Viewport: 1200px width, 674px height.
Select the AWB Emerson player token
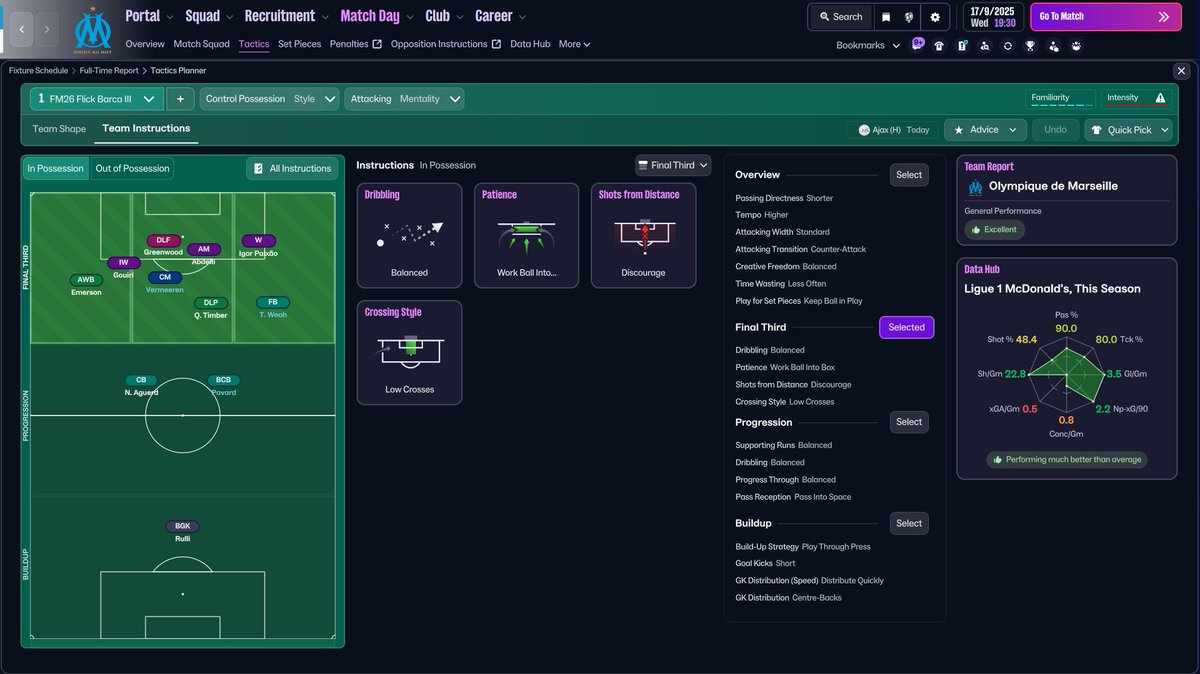86,286
